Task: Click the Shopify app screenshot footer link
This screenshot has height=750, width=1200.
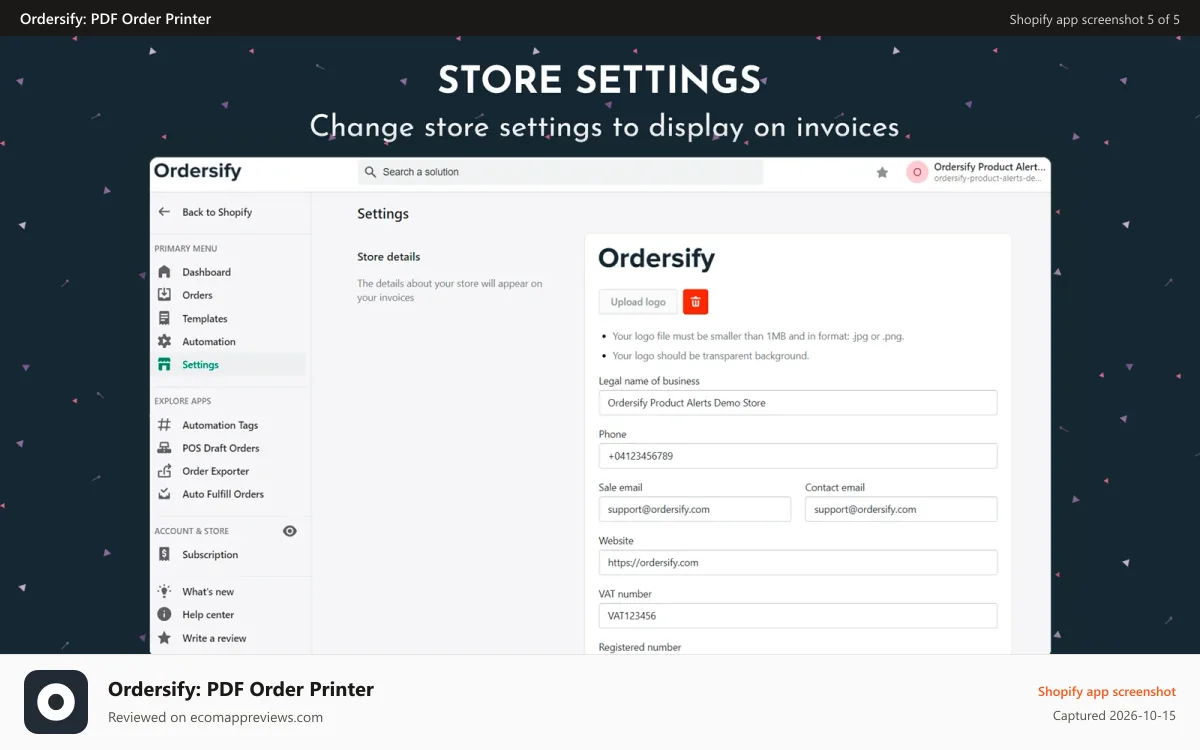Action: point(1107,691)
